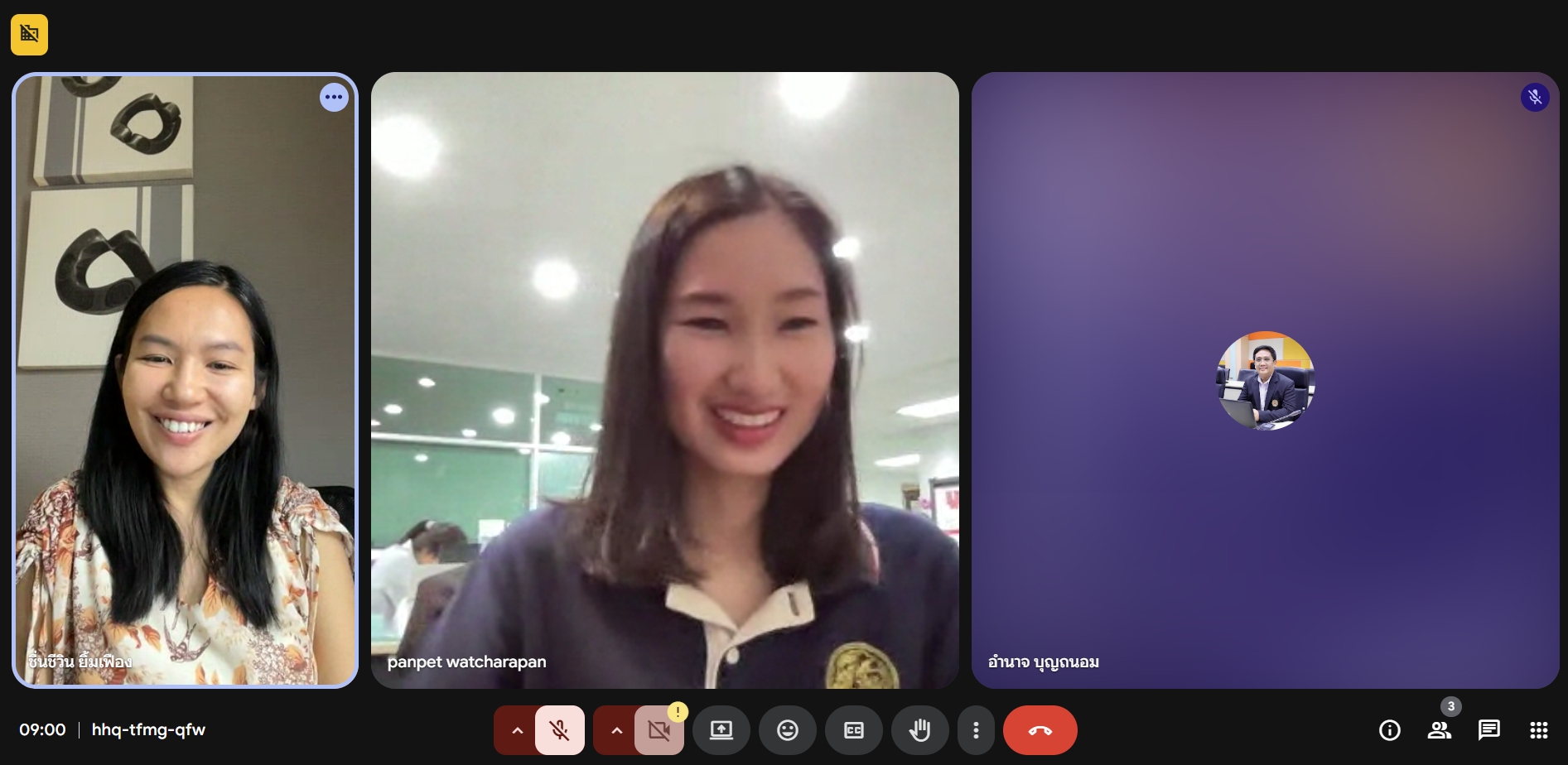
Task: Open chat with everyone
Action: click(1488, 730)
